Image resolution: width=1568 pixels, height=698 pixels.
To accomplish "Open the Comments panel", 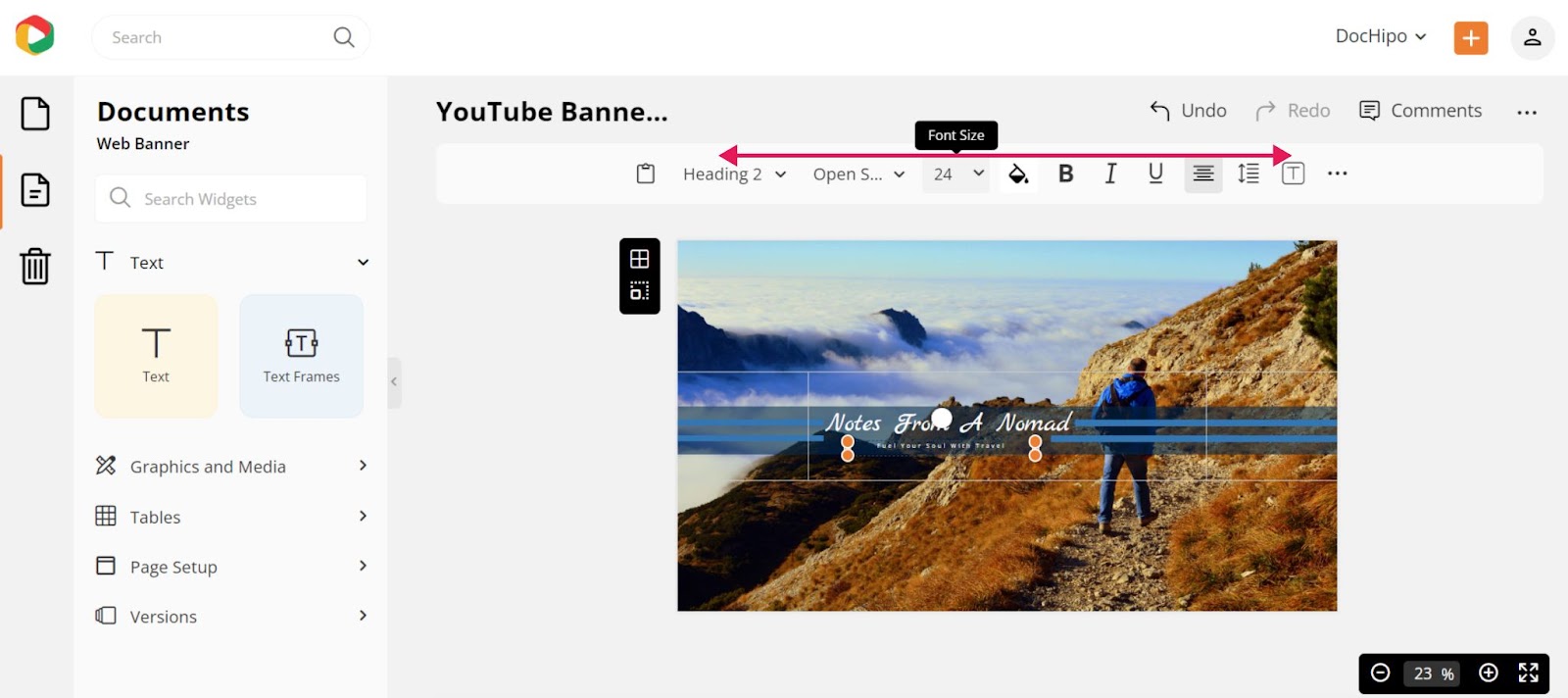I will coord(1420,111).
